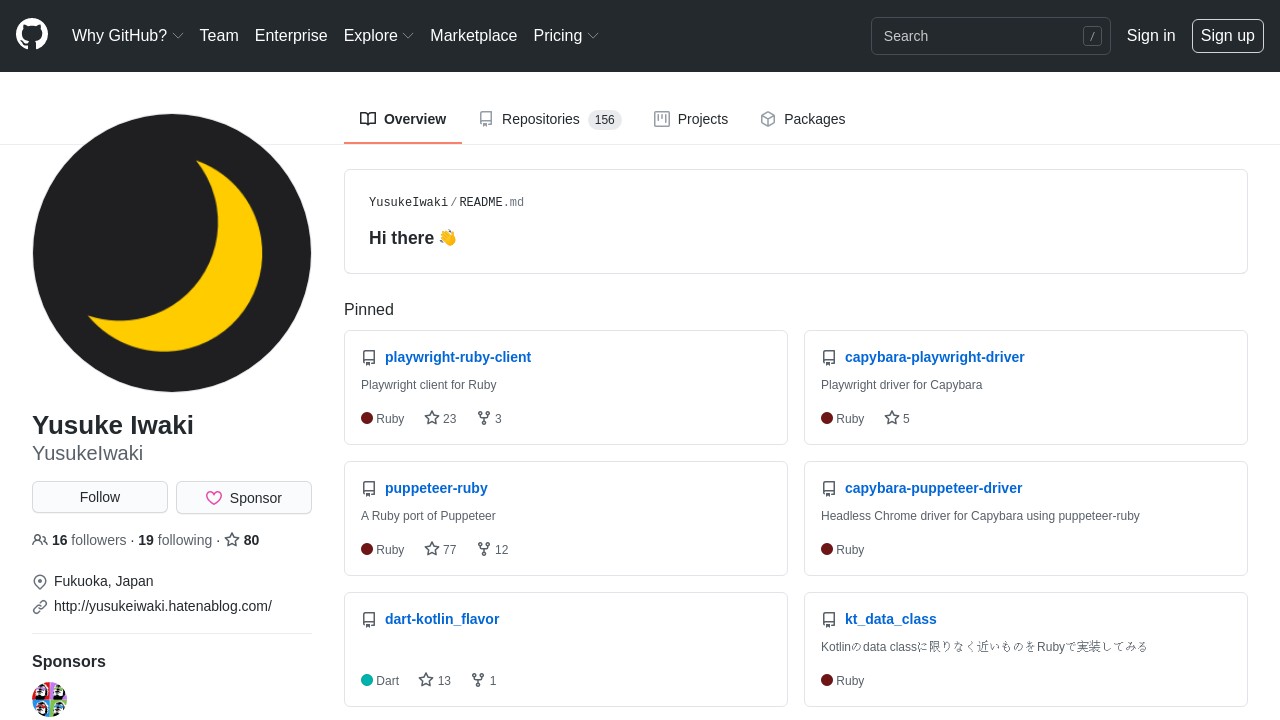Viewport: 1280px width, 720px height.
Task: Click the Sponsor button
Action: 244,498
